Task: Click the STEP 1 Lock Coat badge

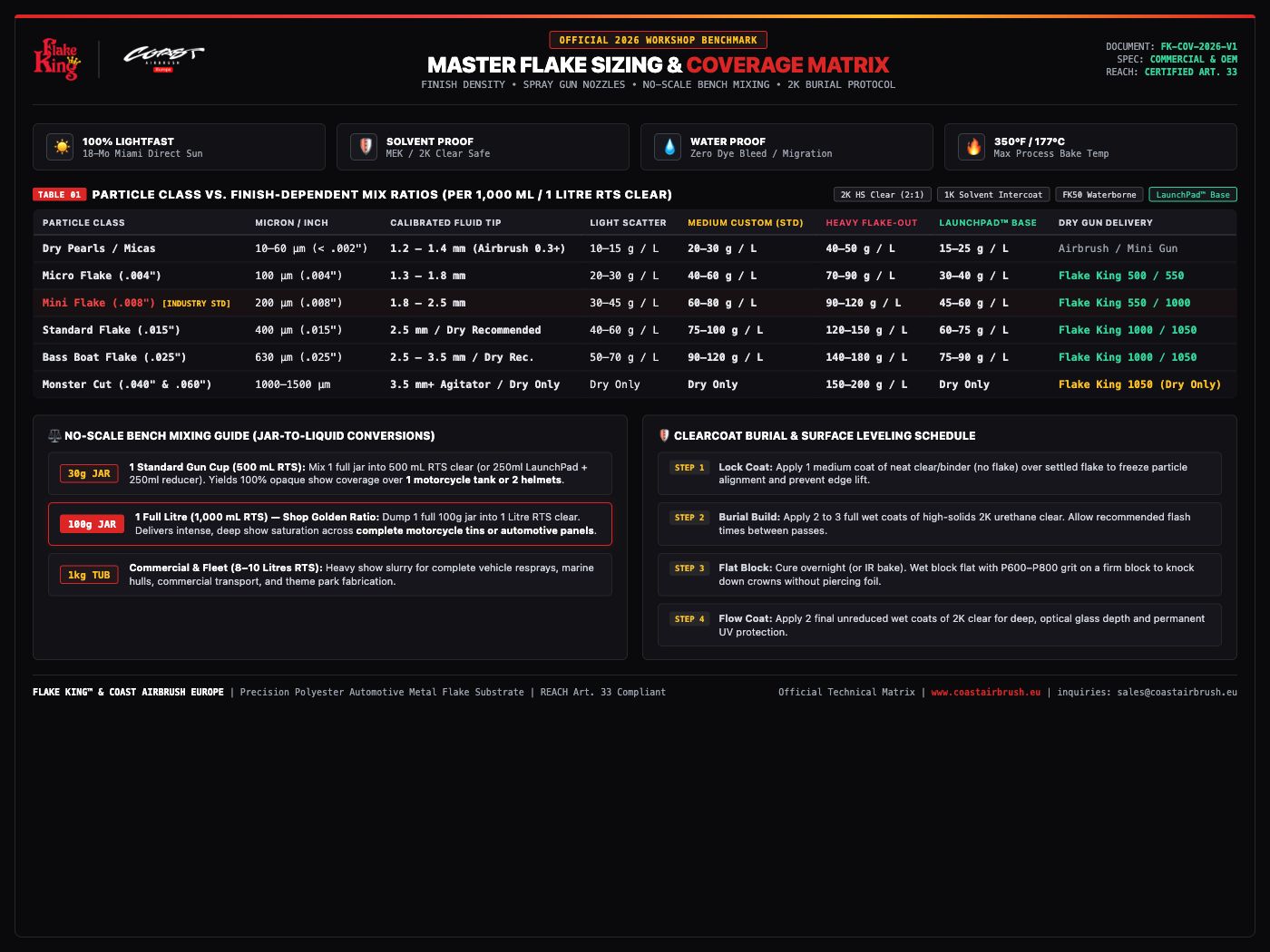Action: [x=689, y=468]
